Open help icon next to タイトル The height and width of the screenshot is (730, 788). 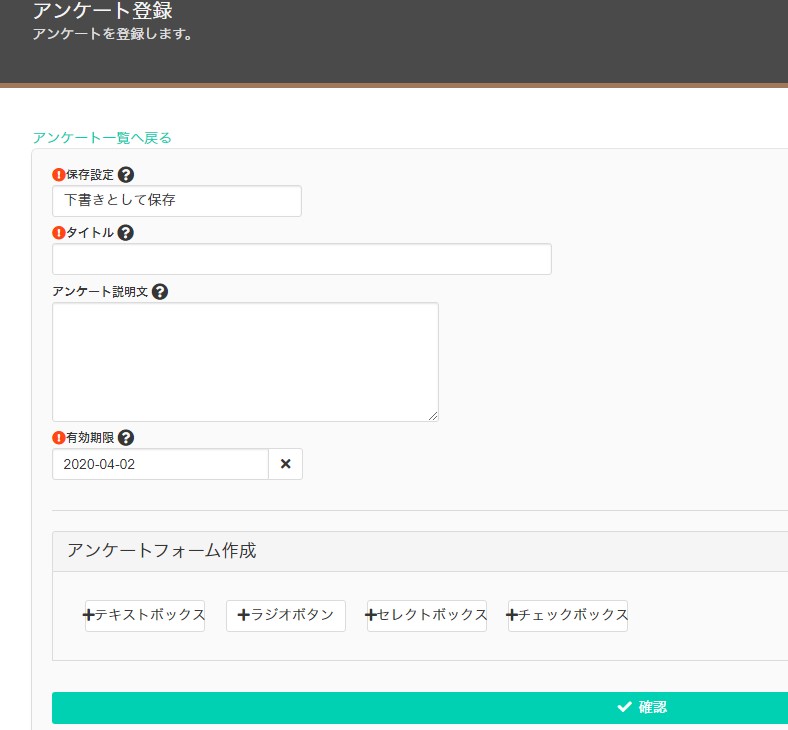pyautogui.click(x=126, y=233)
